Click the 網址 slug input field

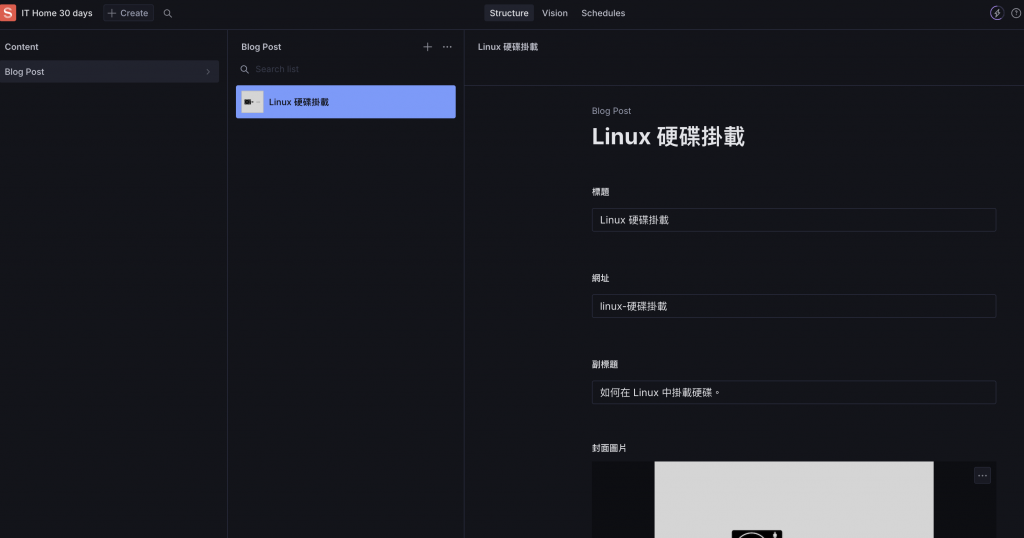[x=793, y=306]
